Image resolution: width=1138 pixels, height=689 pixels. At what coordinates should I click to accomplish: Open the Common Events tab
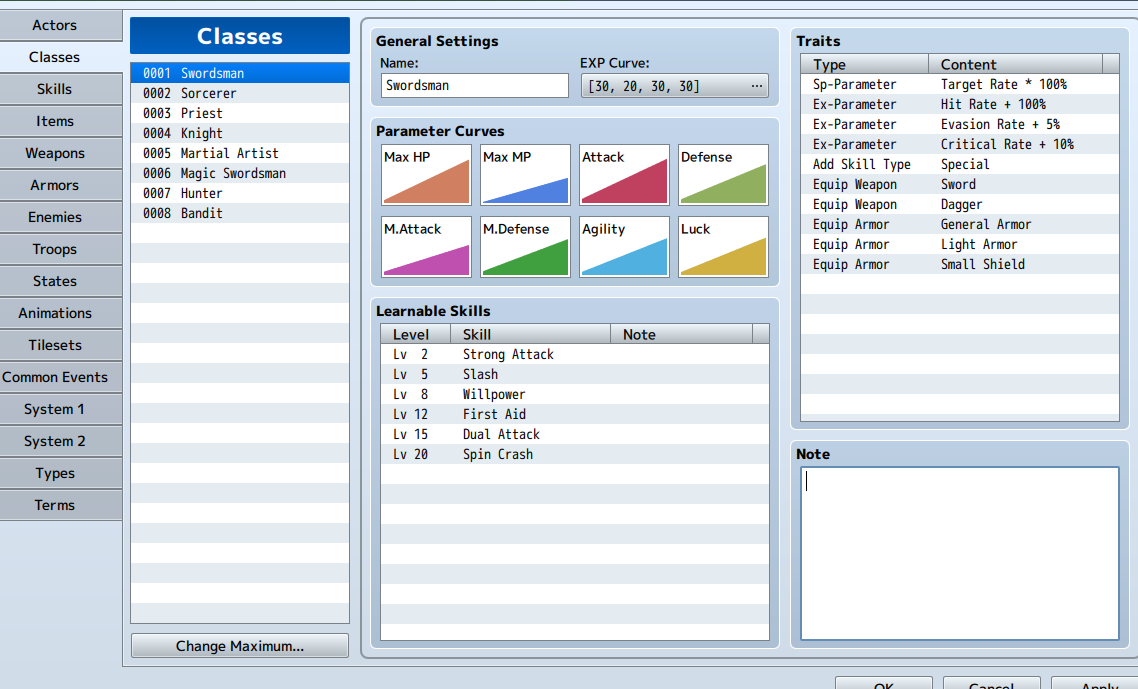[61, 377]
